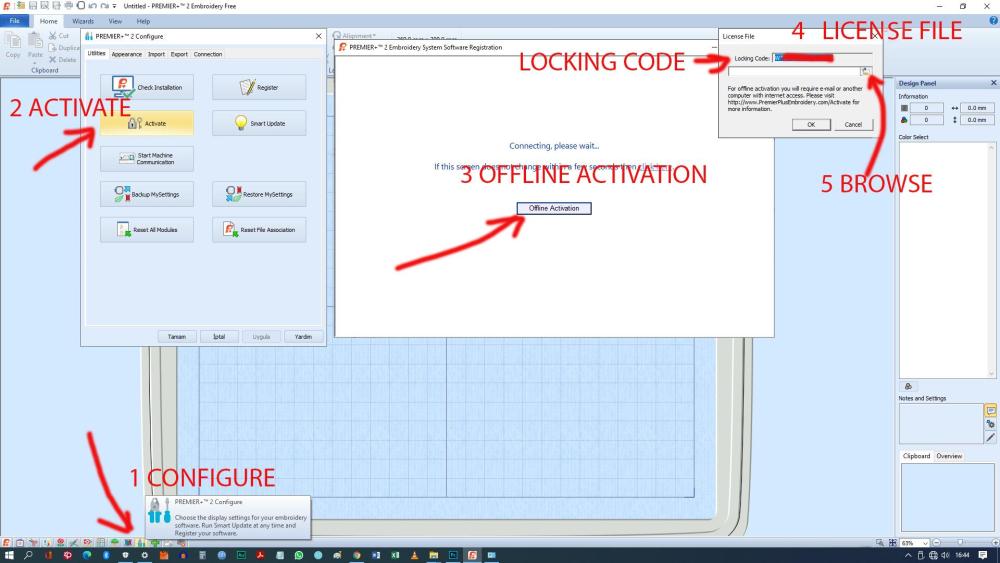The image size is (1000, 563).
Task: Click the Tamam button in Configure
Action: click(x=177, y=337)
